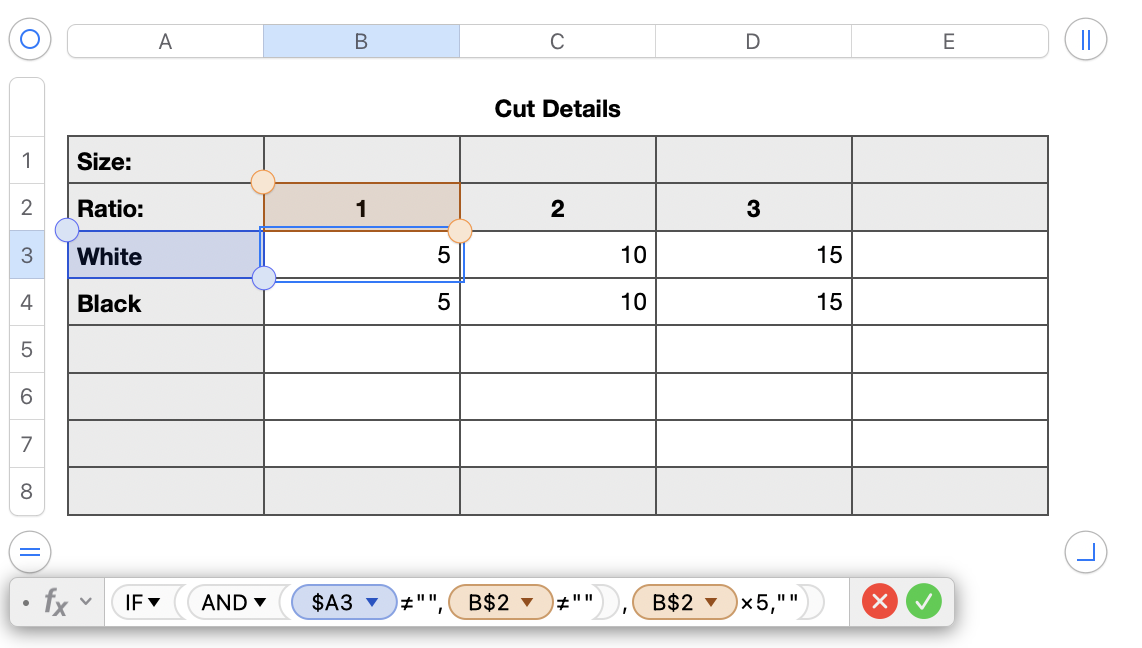Click the blue handle at A3's top-left corner
Viewport: 1142px width, 648px height.
click(67, 231)
